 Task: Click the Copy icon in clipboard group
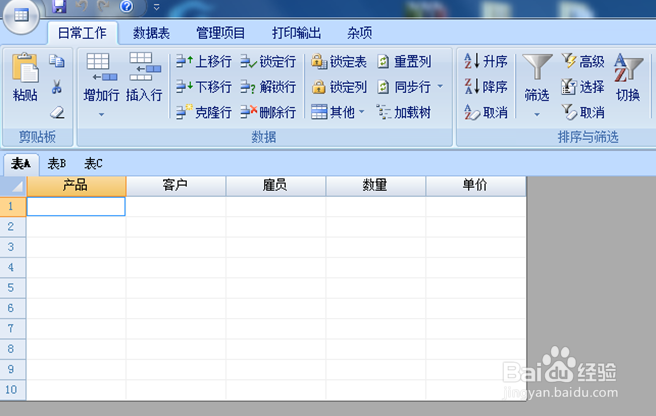point(57,61)
